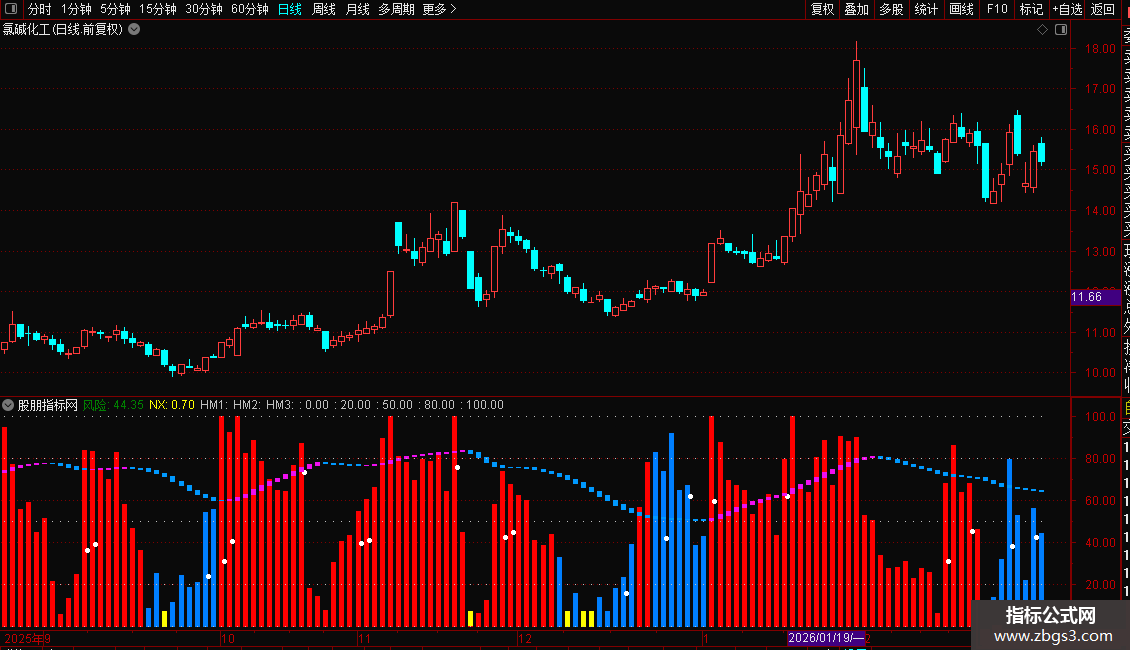Screen dimensions: 1130x650
Task: Switch to the 1分钟 period
Action: tap(76, 9)
